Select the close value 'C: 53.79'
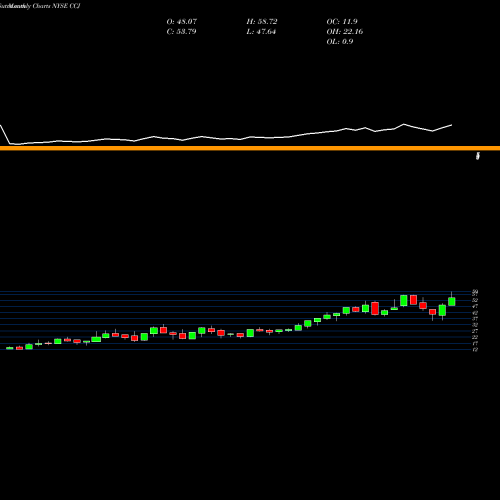500x500 pixels. (x=181, y=32)
